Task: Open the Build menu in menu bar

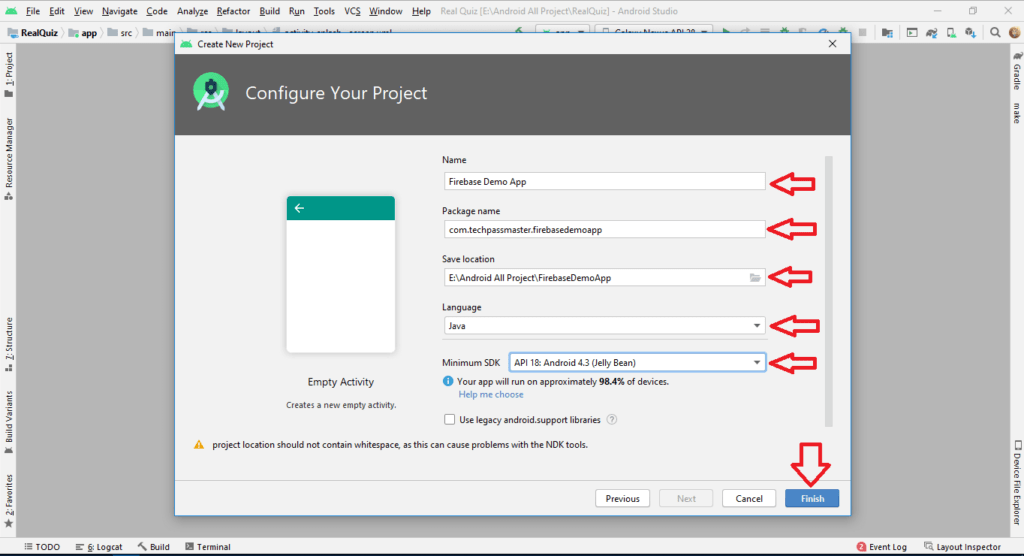Action: [269, 11]
